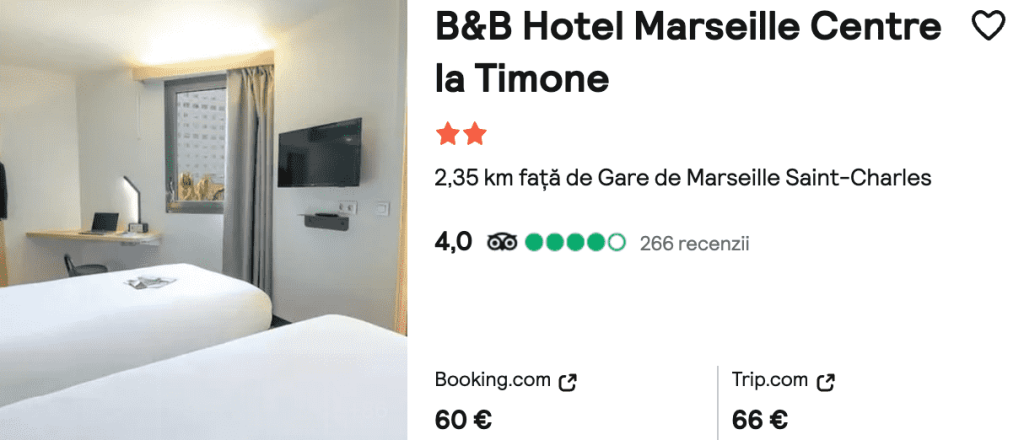The width and height of the screenshot is (1024, 440).
Task: Open the 266 recenzii reviews link
Action: pyautogui.click(x=694, y=244)
